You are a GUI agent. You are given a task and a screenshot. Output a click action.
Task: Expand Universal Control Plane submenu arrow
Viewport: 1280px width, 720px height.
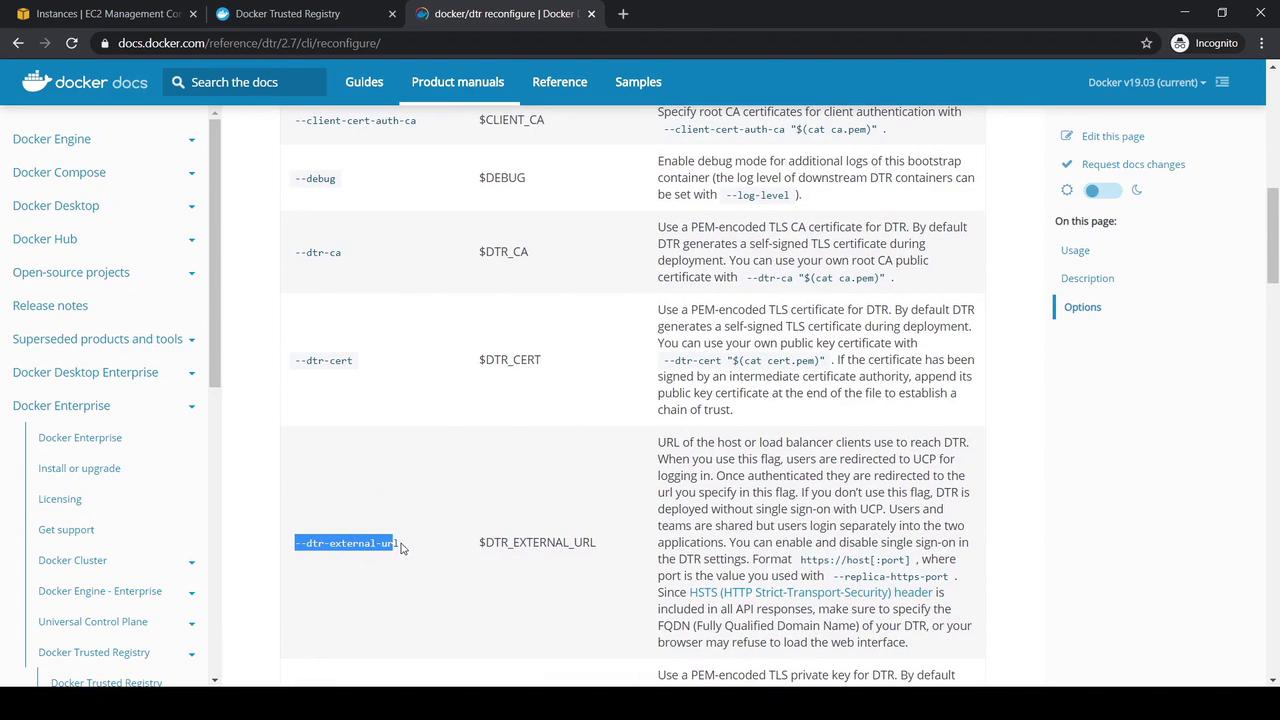click(191, 622)
